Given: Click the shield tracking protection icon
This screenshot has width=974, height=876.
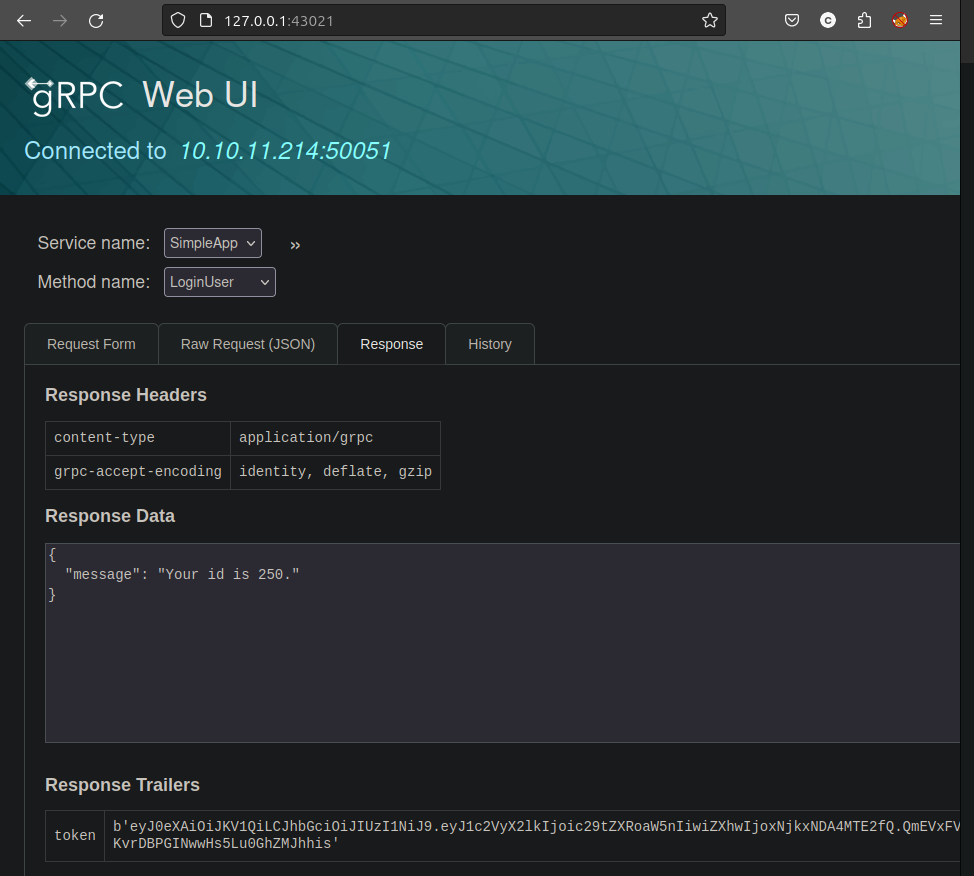Looking at the screenshot, I should 178,20.
